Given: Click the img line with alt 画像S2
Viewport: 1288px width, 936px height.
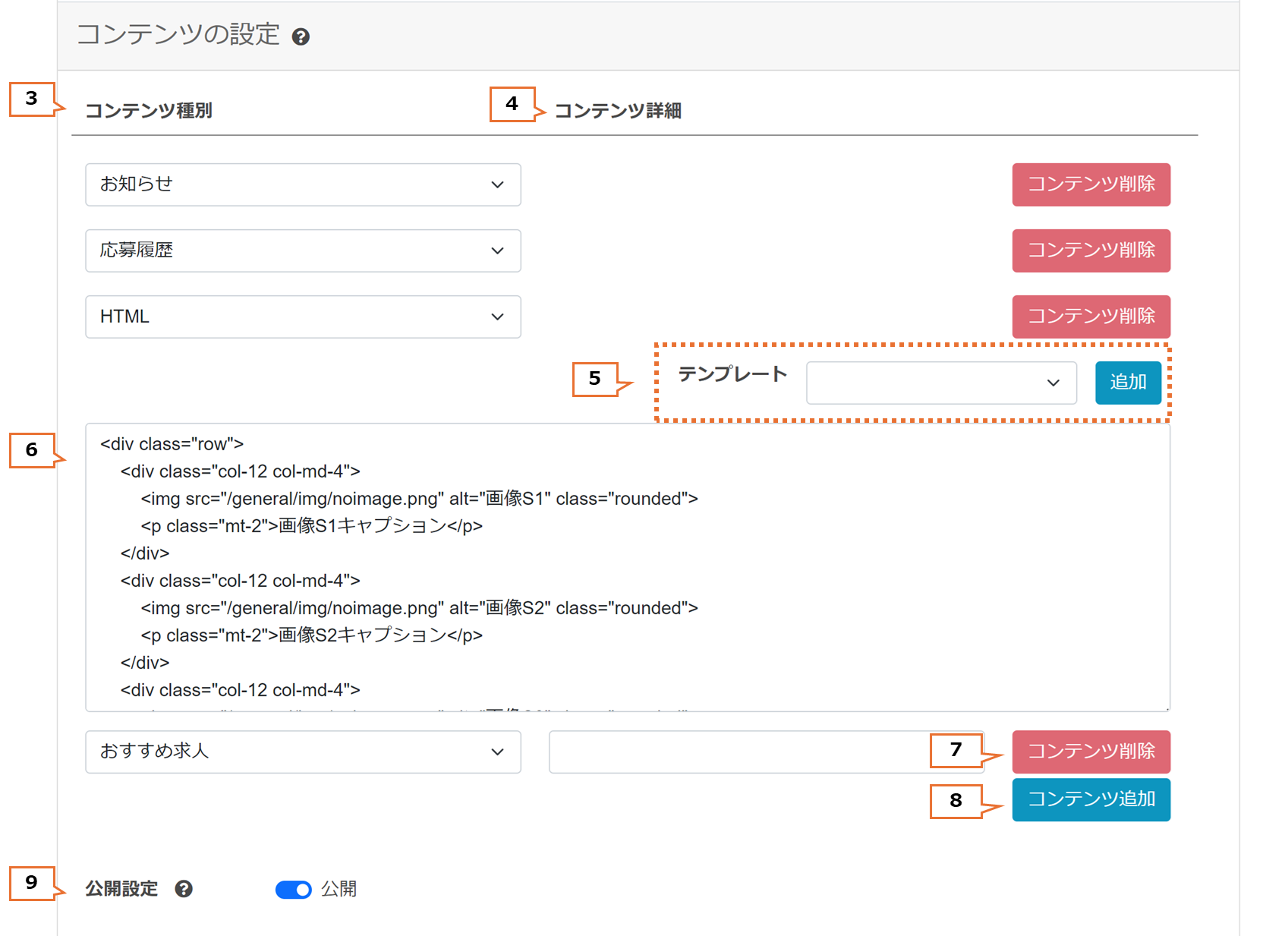Looking at the screenshot, I should click(x=419, y=608).
